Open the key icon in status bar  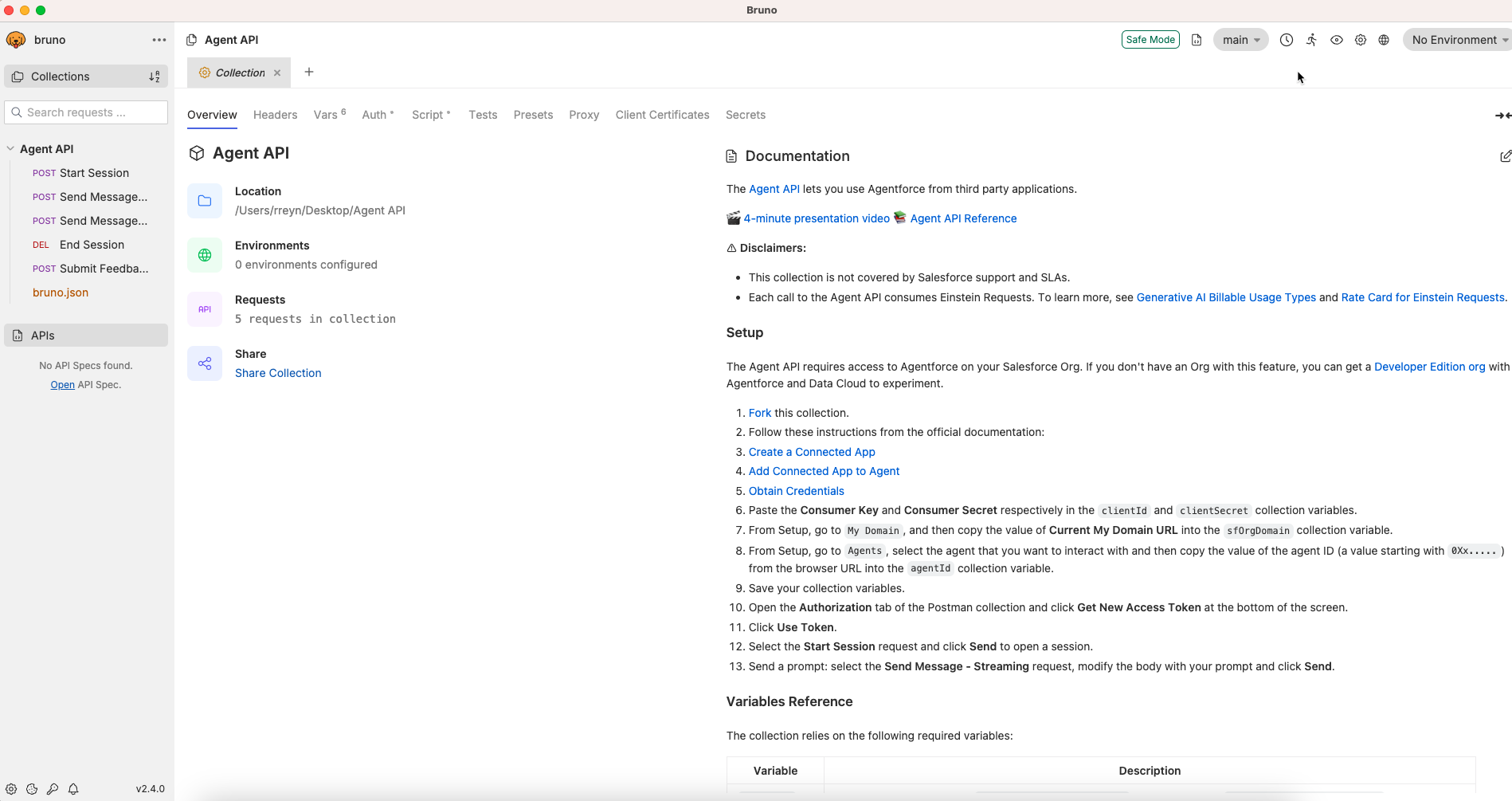point(53,789)
